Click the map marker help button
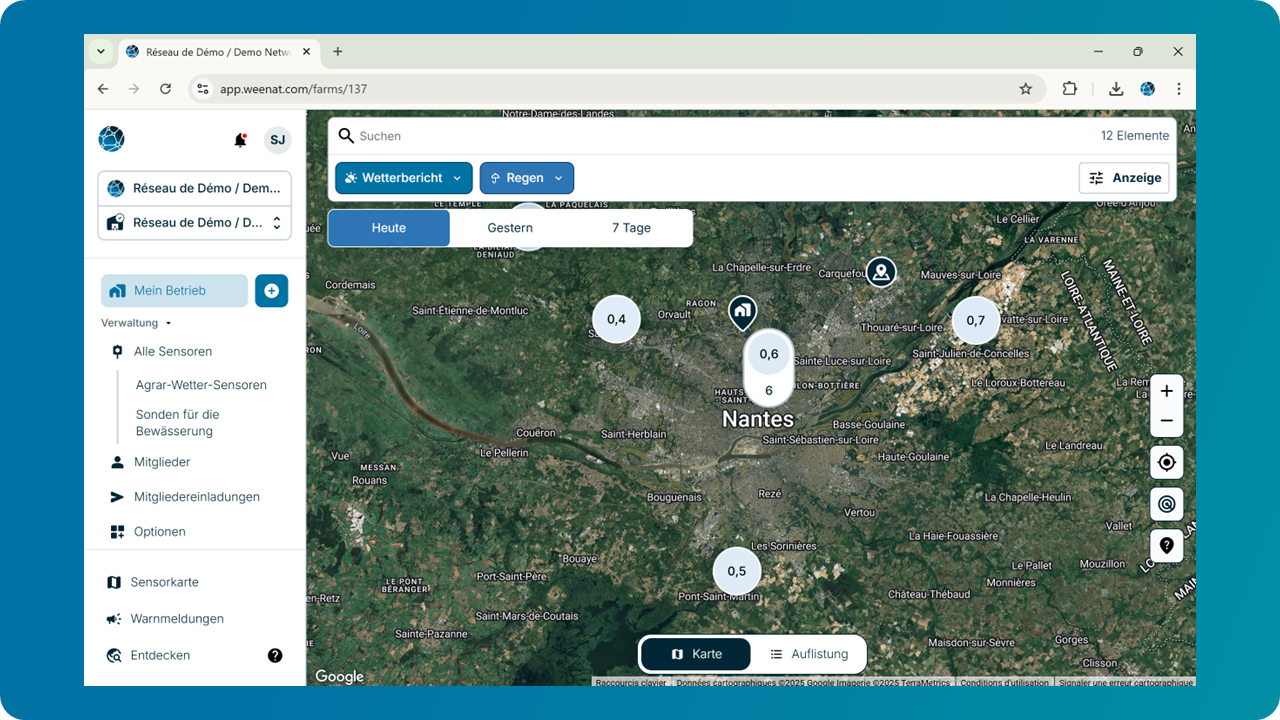The image size is (1280, 720). (1167, 546)
